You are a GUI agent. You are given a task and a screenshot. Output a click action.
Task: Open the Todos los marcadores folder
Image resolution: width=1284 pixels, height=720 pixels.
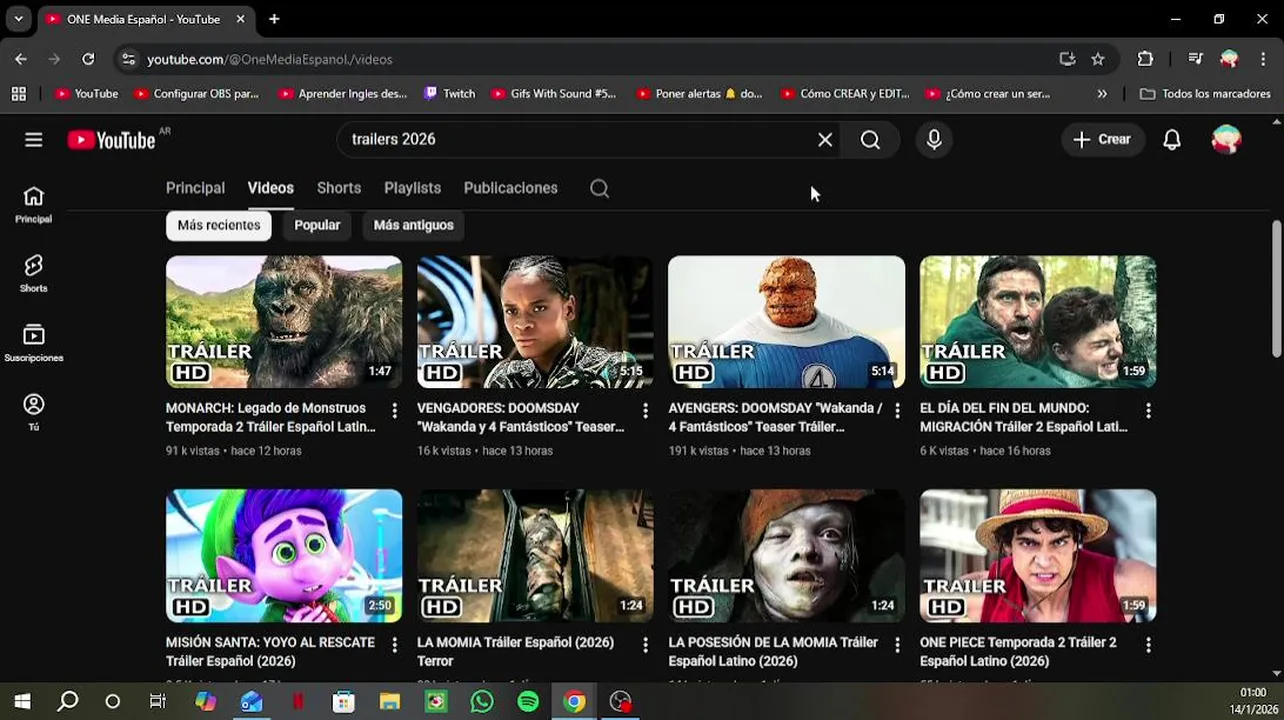point(1205,93)
